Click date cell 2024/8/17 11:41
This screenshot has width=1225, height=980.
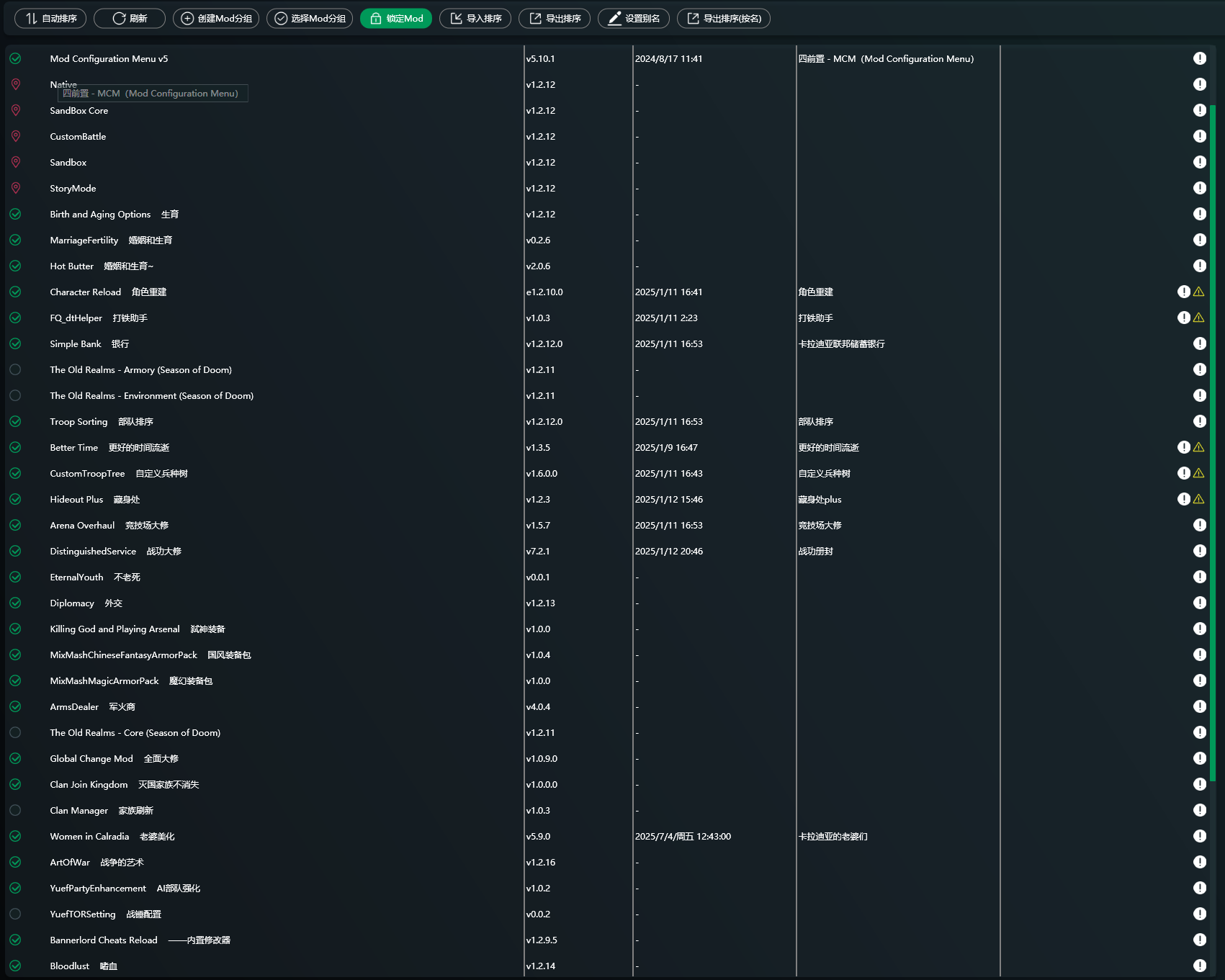(668, 59)
